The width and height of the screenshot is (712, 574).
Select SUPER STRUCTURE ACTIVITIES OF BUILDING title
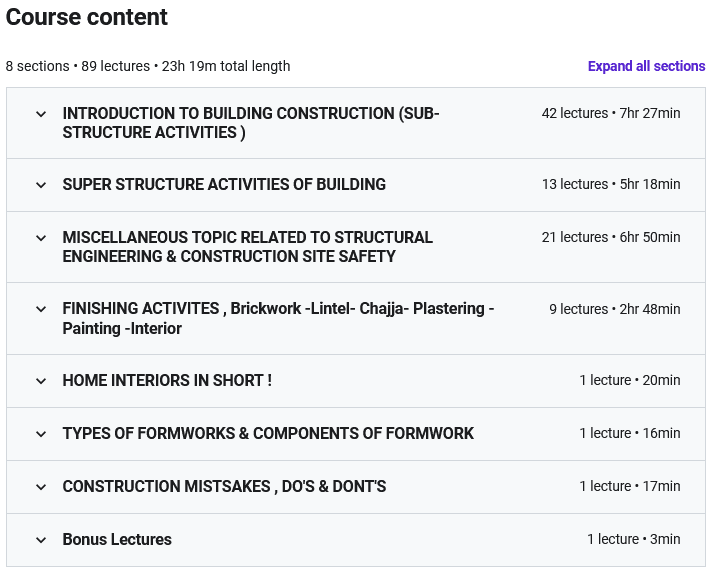click(224, 185)
